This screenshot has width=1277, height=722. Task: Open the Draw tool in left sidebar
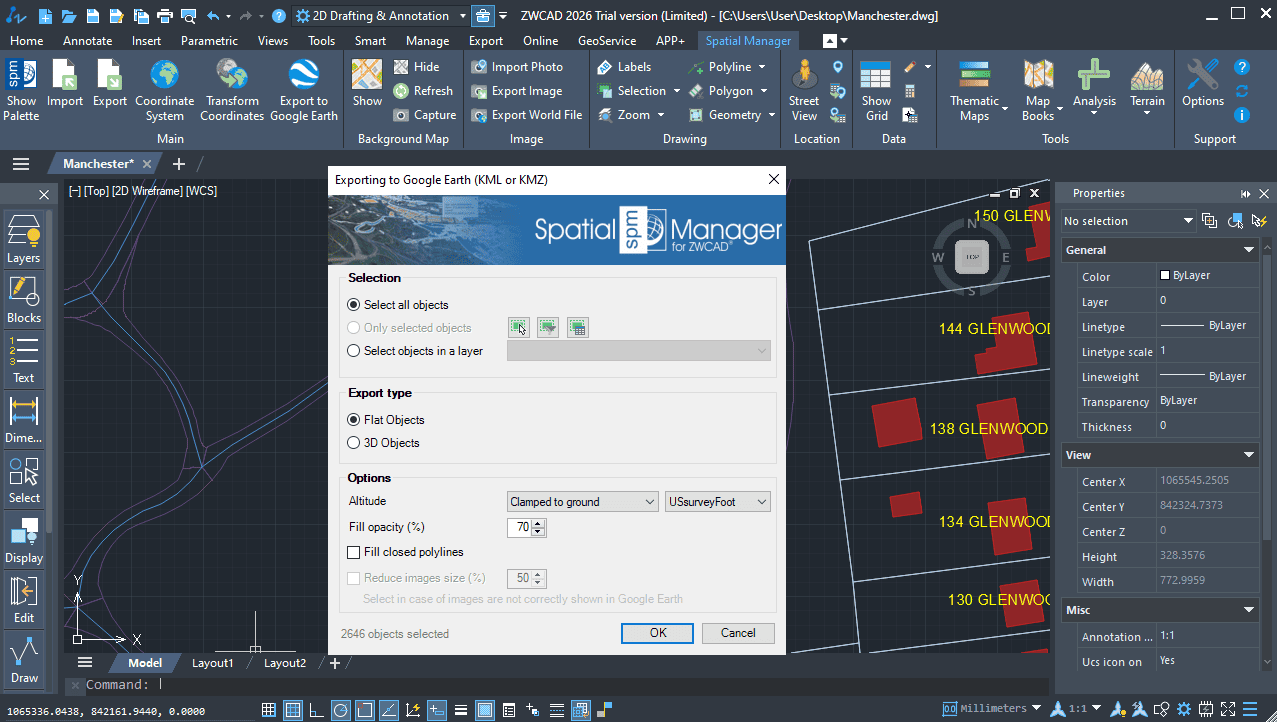click(24, 660)
